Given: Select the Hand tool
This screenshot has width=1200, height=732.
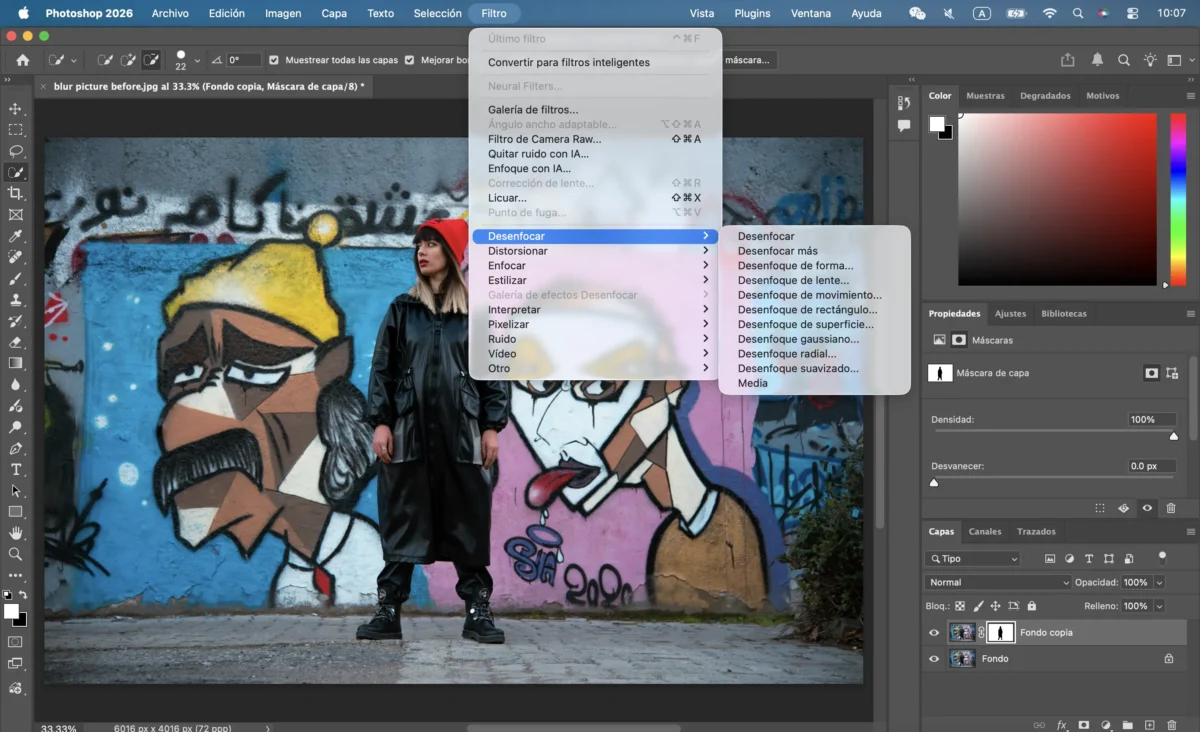Looking at the screenshot, I should tap(15, 533).
